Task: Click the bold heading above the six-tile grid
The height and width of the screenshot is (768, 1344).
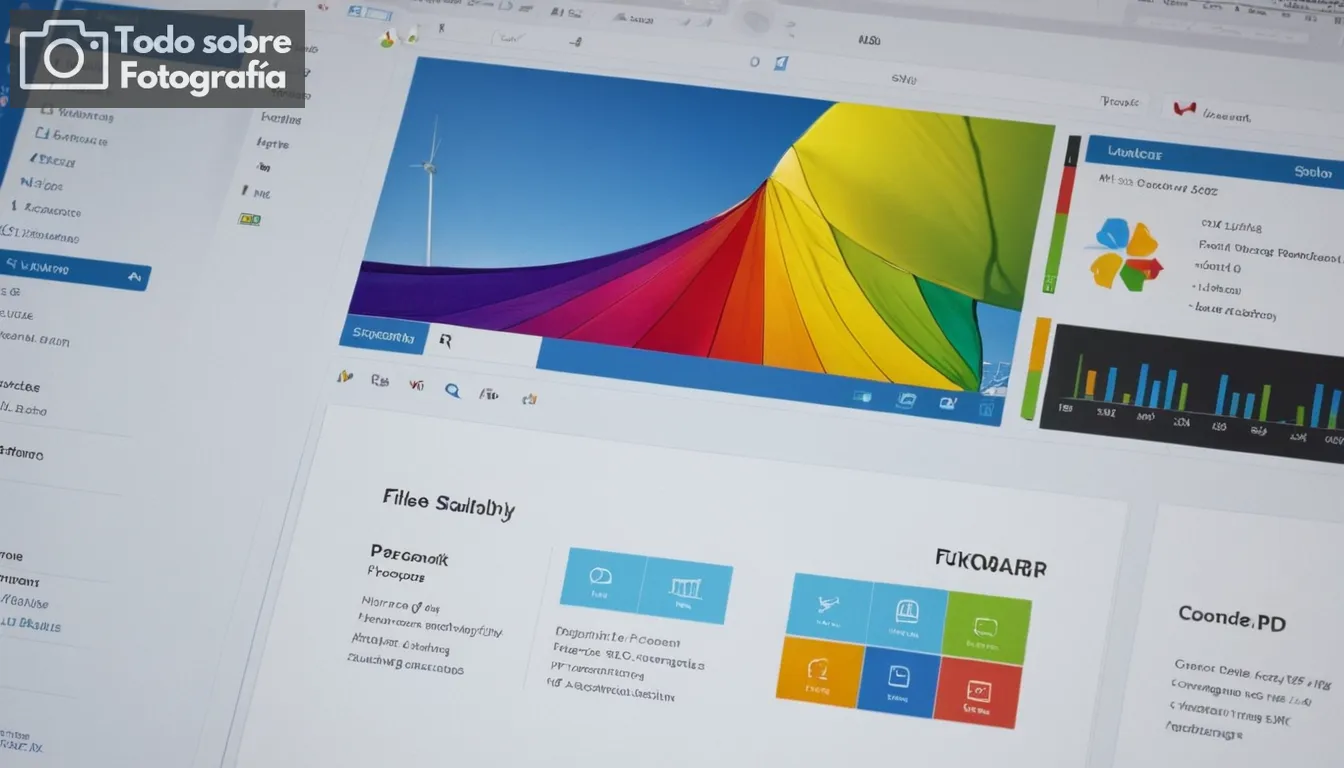Action: pyautogui.click(x=989, y=562)
